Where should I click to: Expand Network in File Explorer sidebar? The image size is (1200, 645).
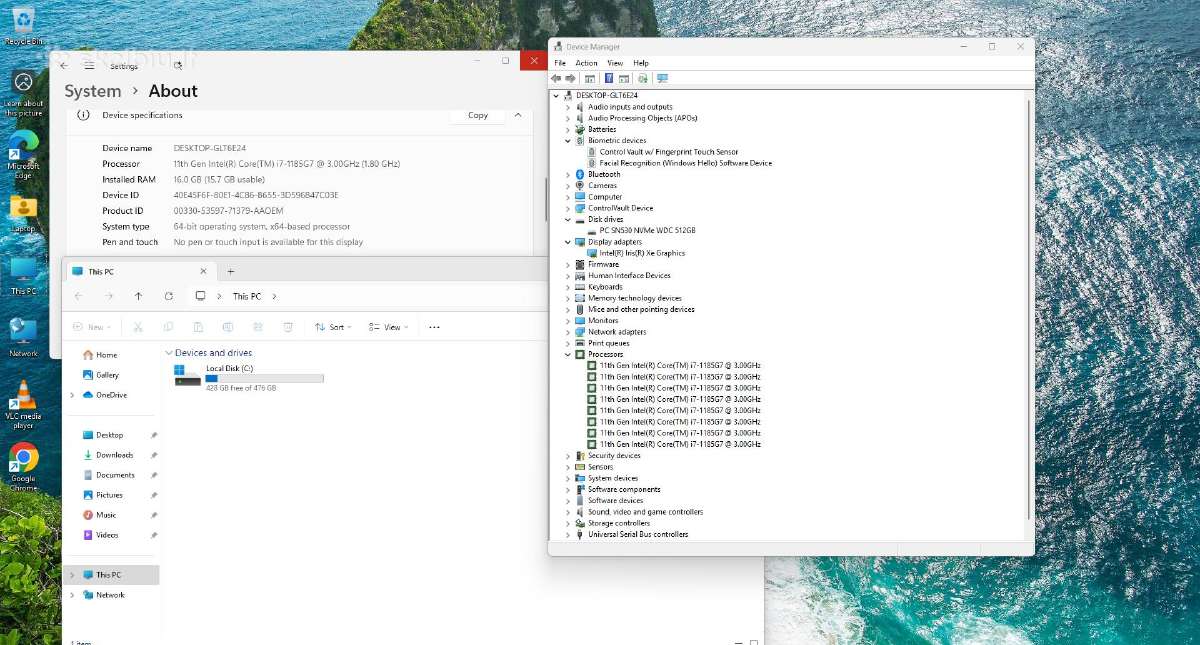pos(72,595)
